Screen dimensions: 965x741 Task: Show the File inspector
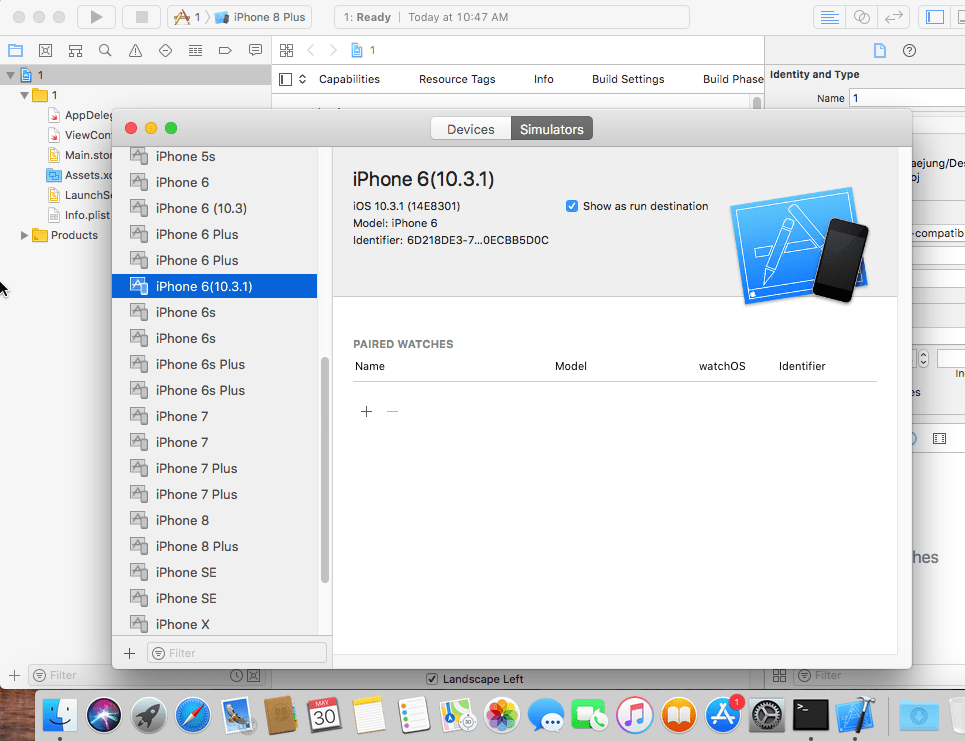(879, 50)
